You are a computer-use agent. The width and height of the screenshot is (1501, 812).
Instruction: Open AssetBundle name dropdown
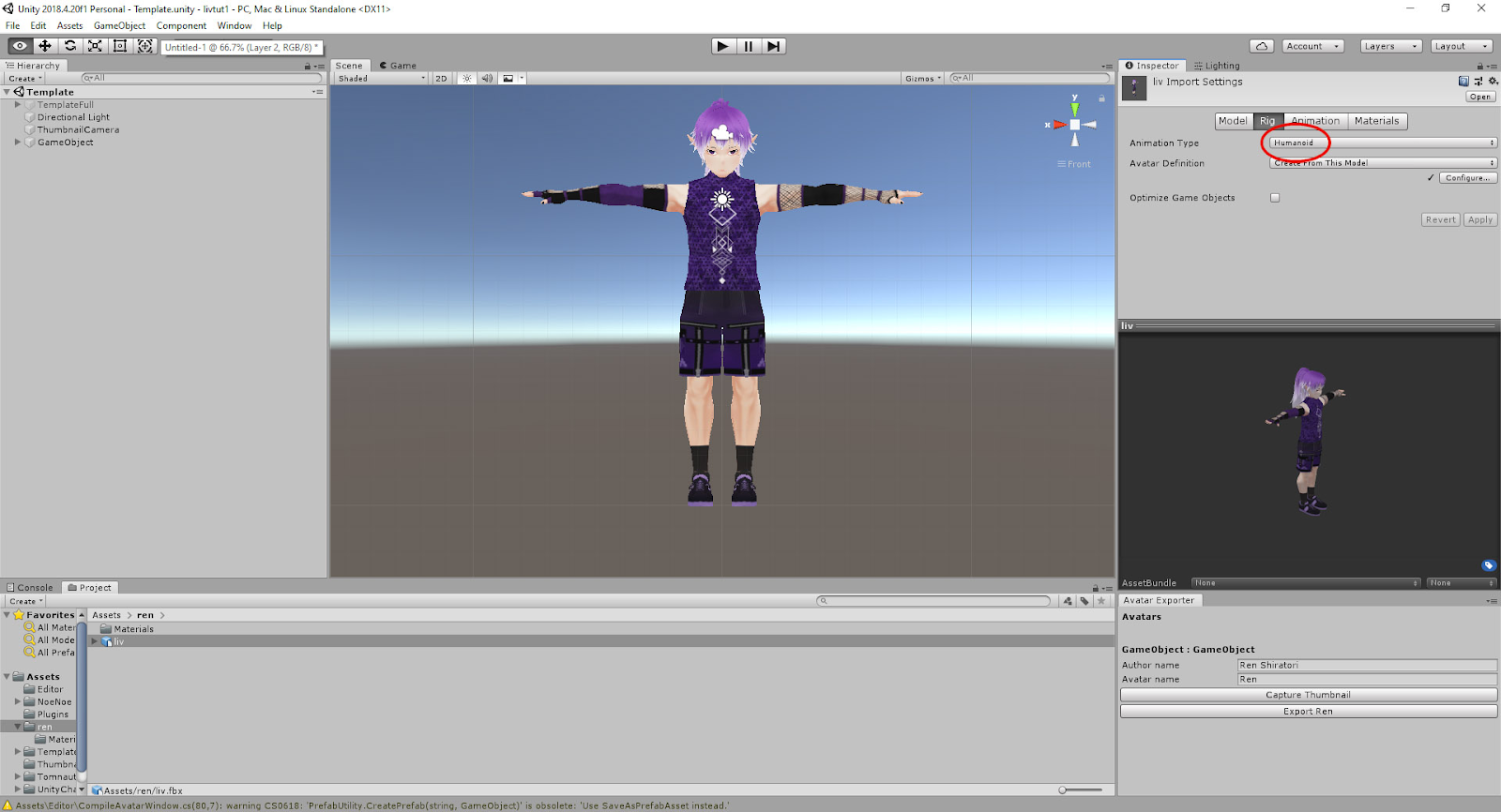tap(1307, 583)
